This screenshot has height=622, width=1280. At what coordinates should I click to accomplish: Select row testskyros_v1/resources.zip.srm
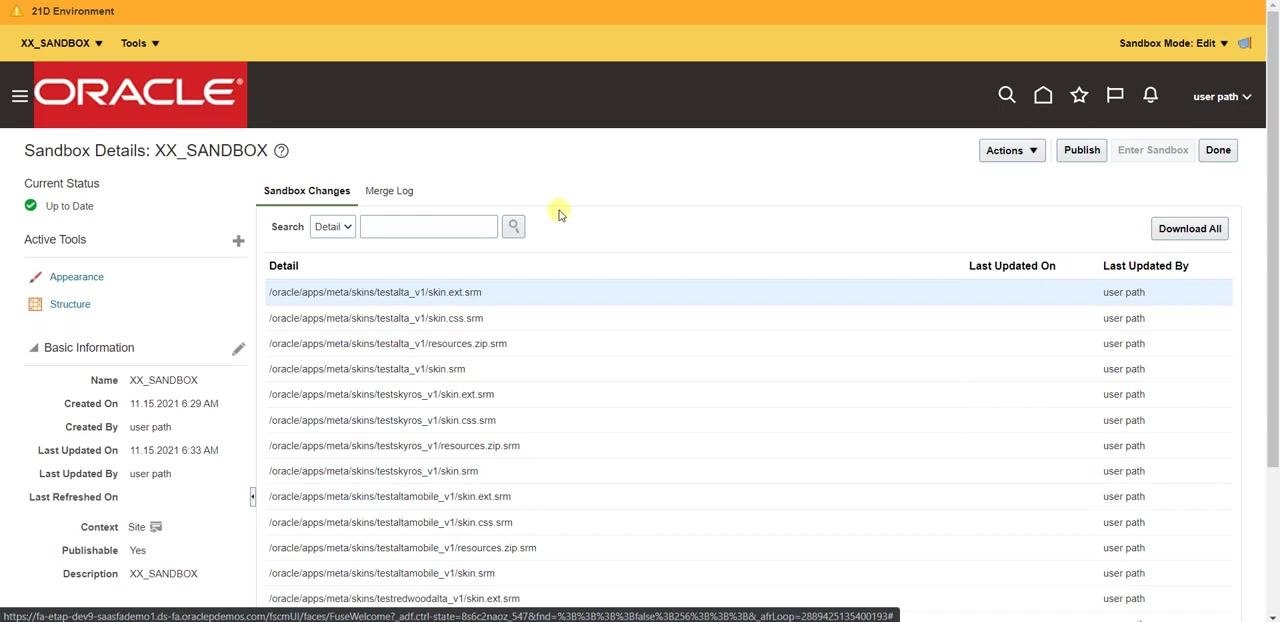[749, 446]
